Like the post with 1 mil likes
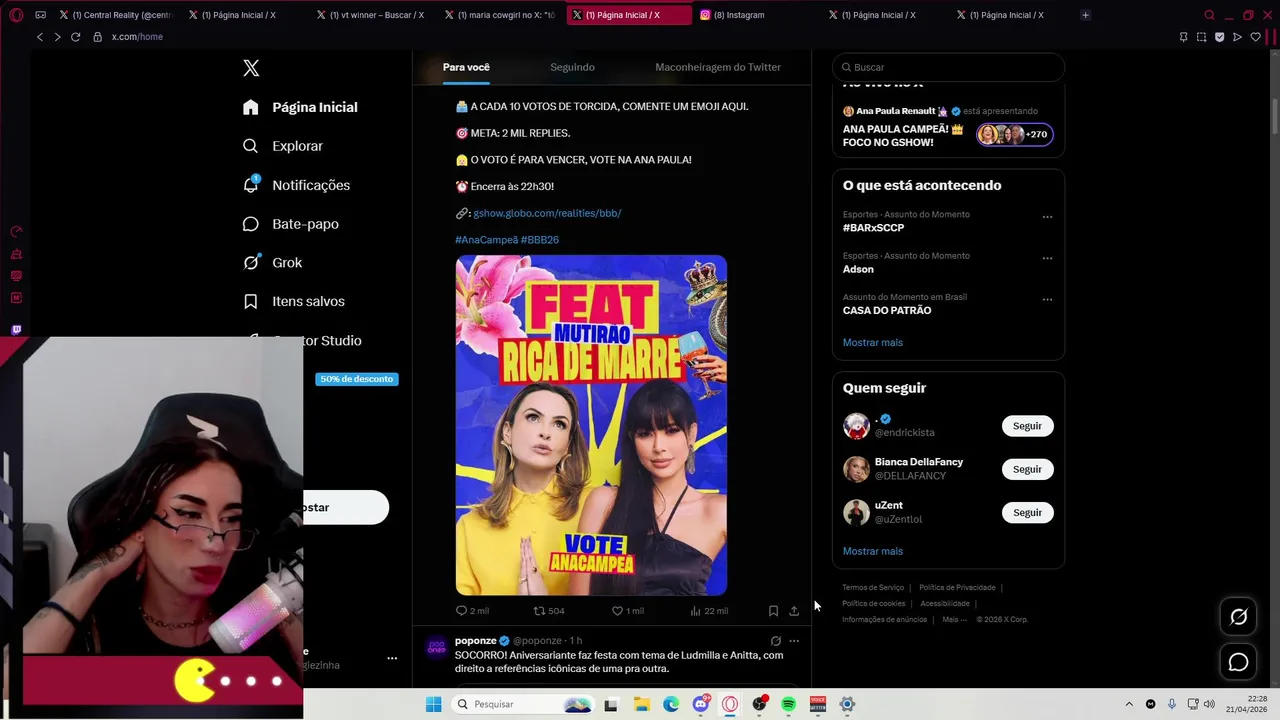 coord(628,611)
